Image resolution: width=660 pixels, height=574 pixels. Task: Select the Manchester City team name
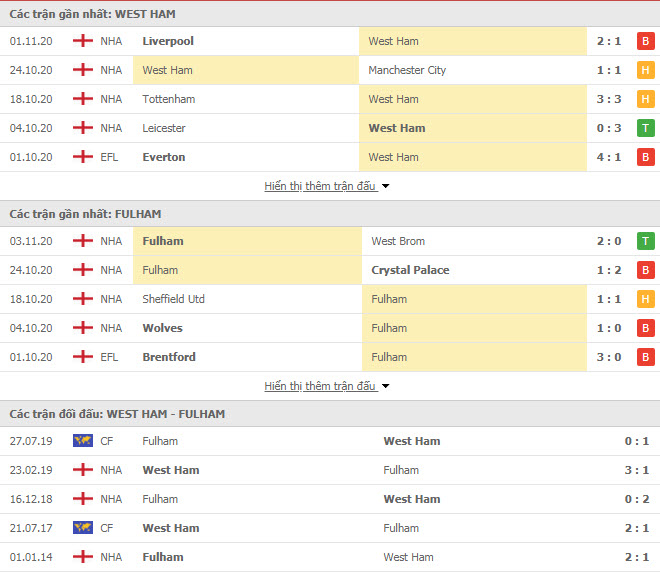pos(407,70)
